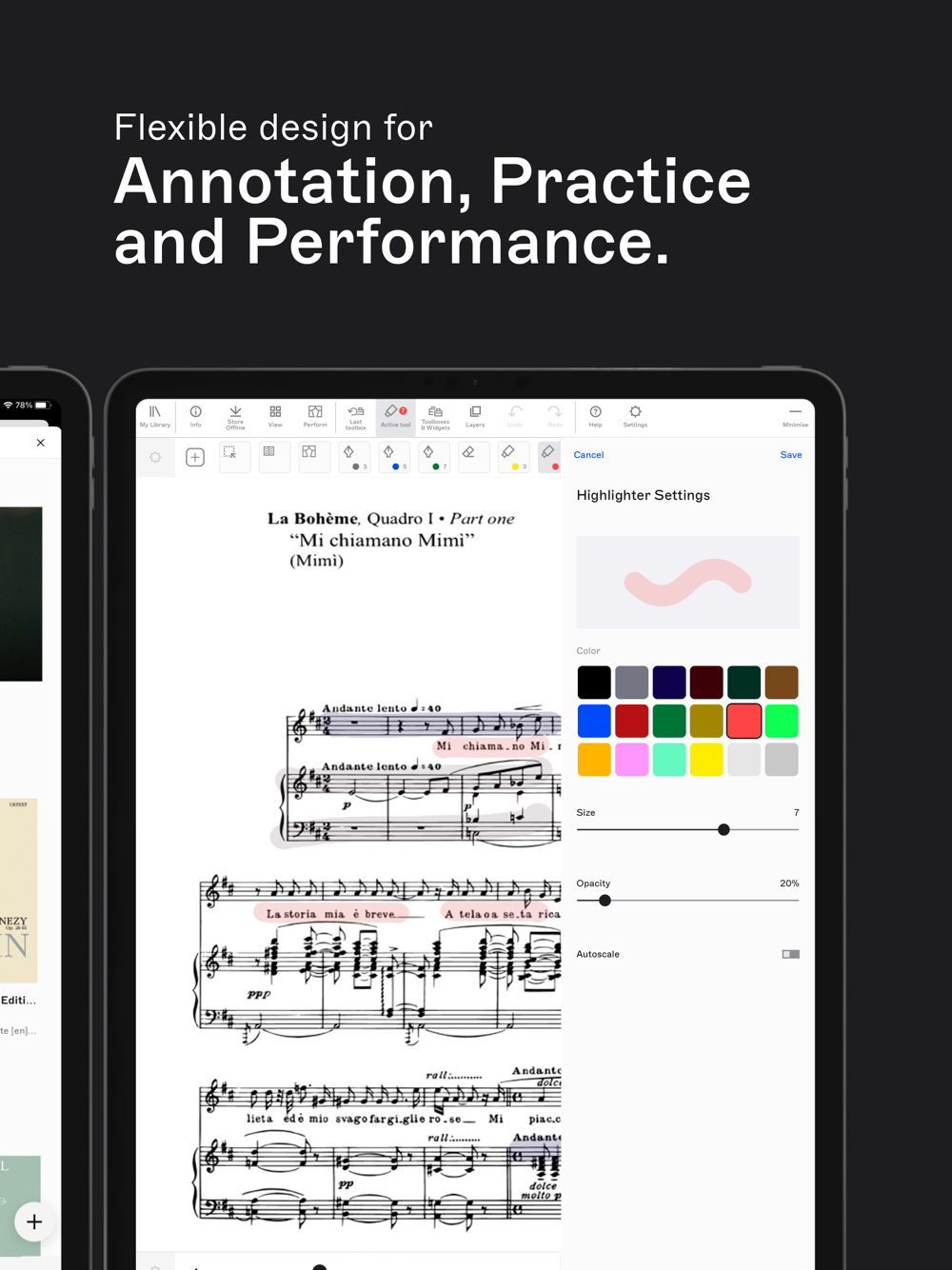The width and height of the screenshot is (952, 1270).
Task: Pick the mint color swatch
Action: (x=669, y=760)
